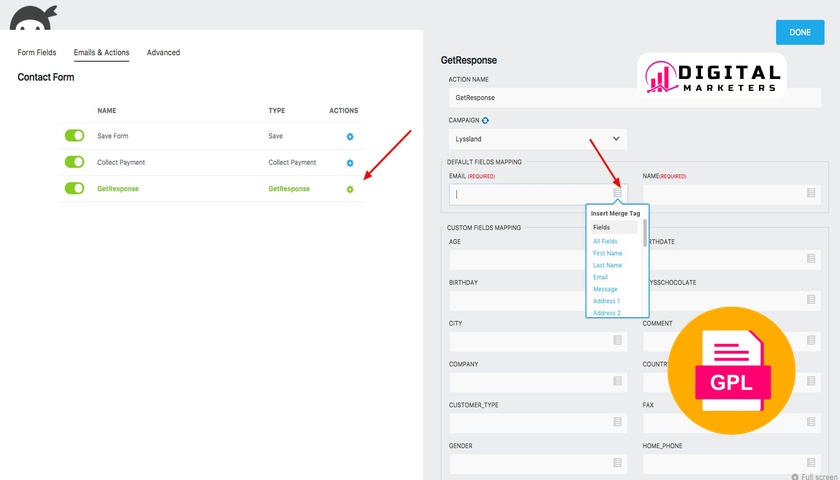Refresh the Campaign list icon
This screenshot has width=840, height=480.
tap(485, 121)
